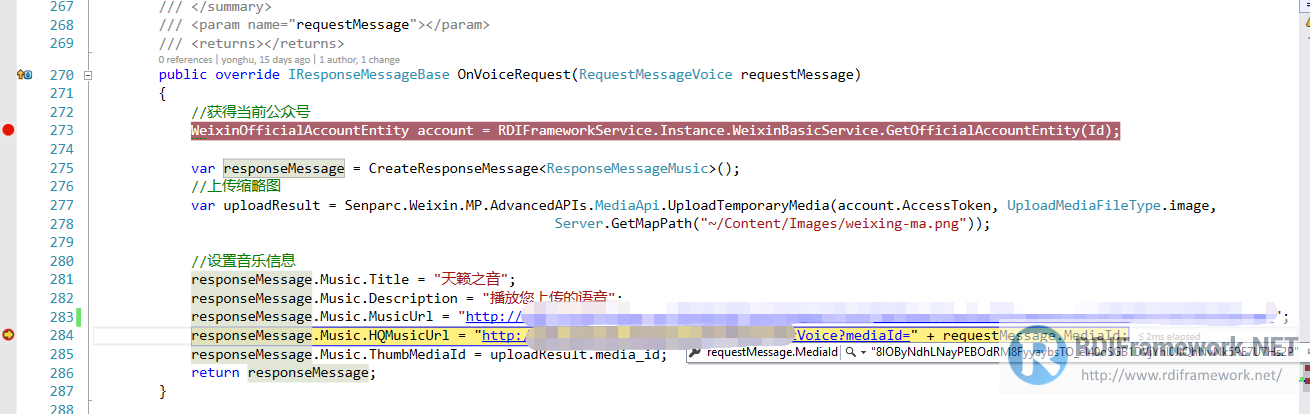Click the current-statement arrow marker on line 284

pyautogui.click(x=9, y=335)
